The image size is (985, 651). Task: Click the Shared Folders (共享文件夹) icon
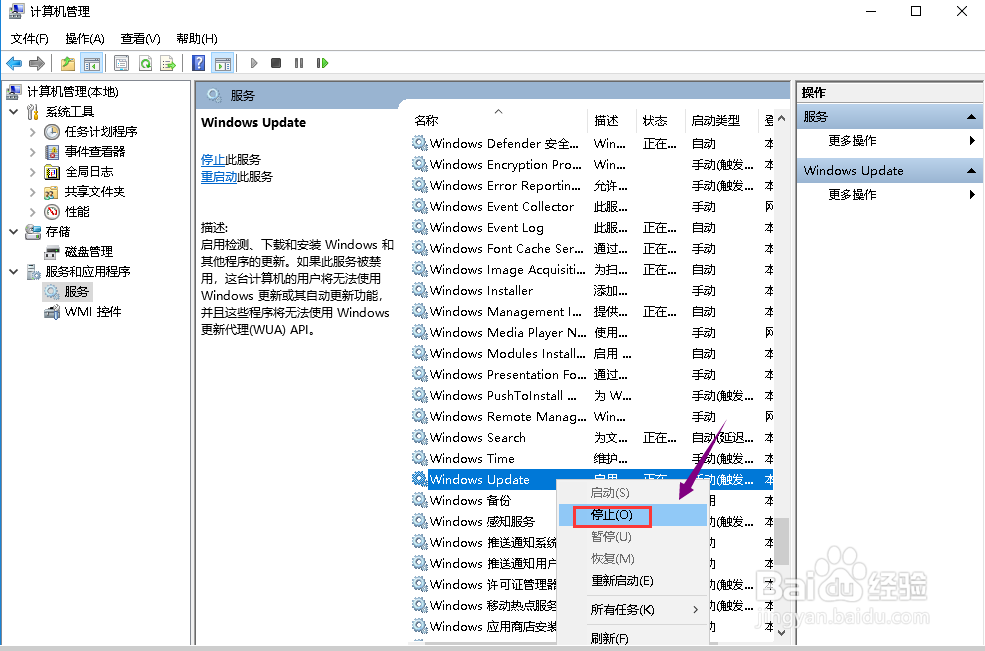[x=52, y=192]
